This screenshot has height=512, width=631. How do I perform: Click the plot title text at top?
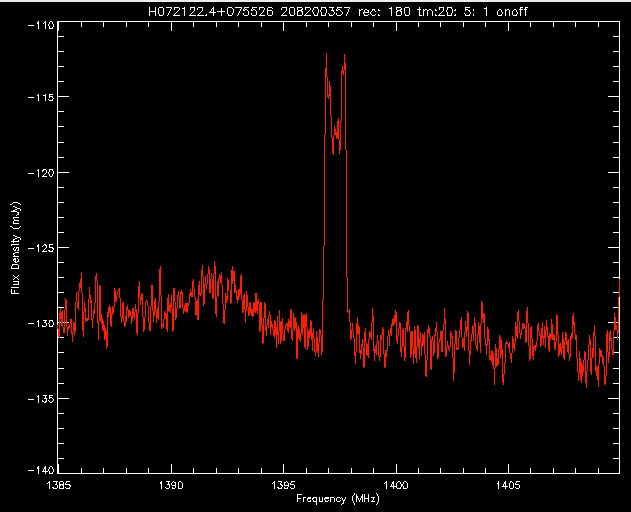pyautogui.click(x=334, y=11)
